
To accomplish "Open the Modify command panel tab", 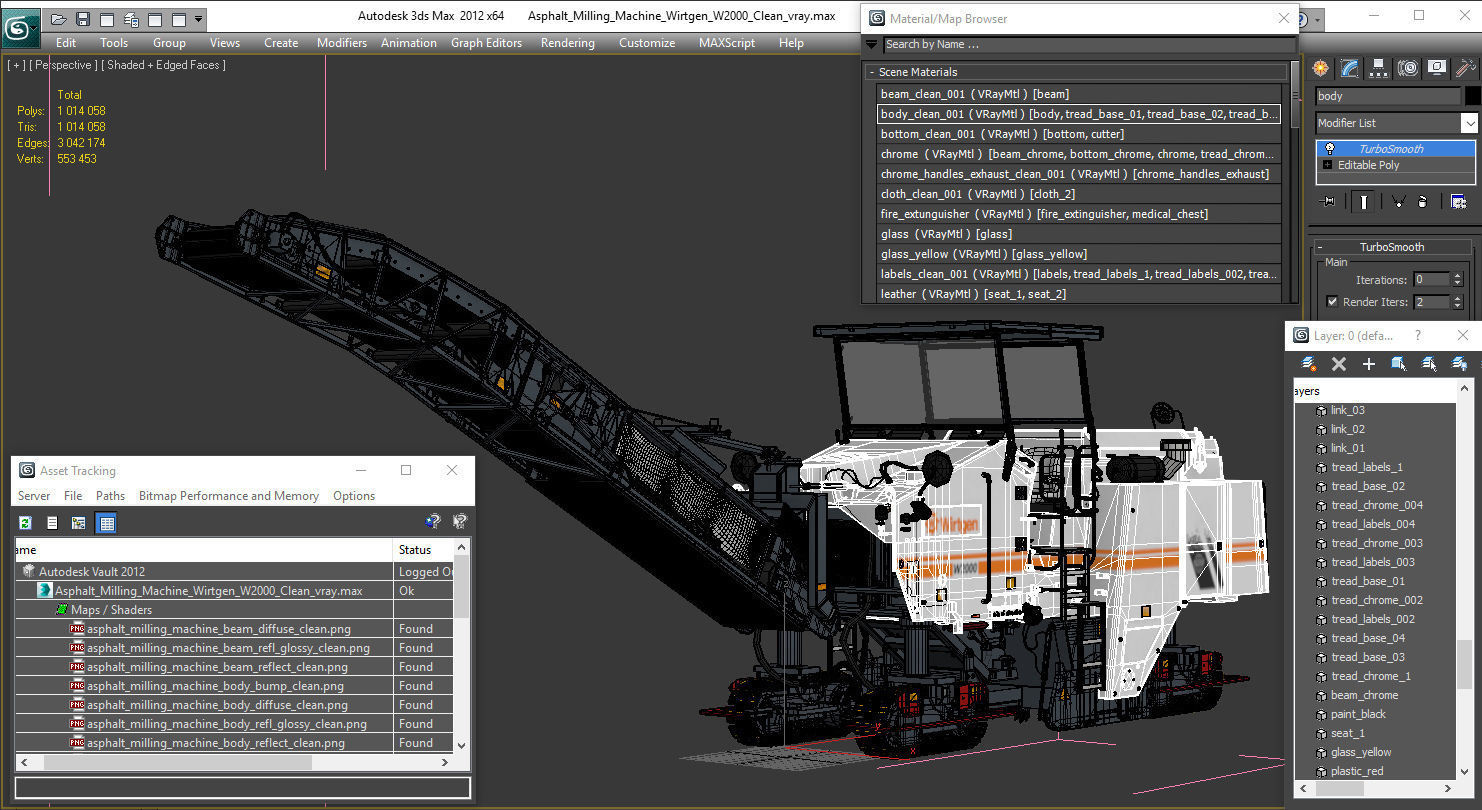I will [x=1350, y=68].
